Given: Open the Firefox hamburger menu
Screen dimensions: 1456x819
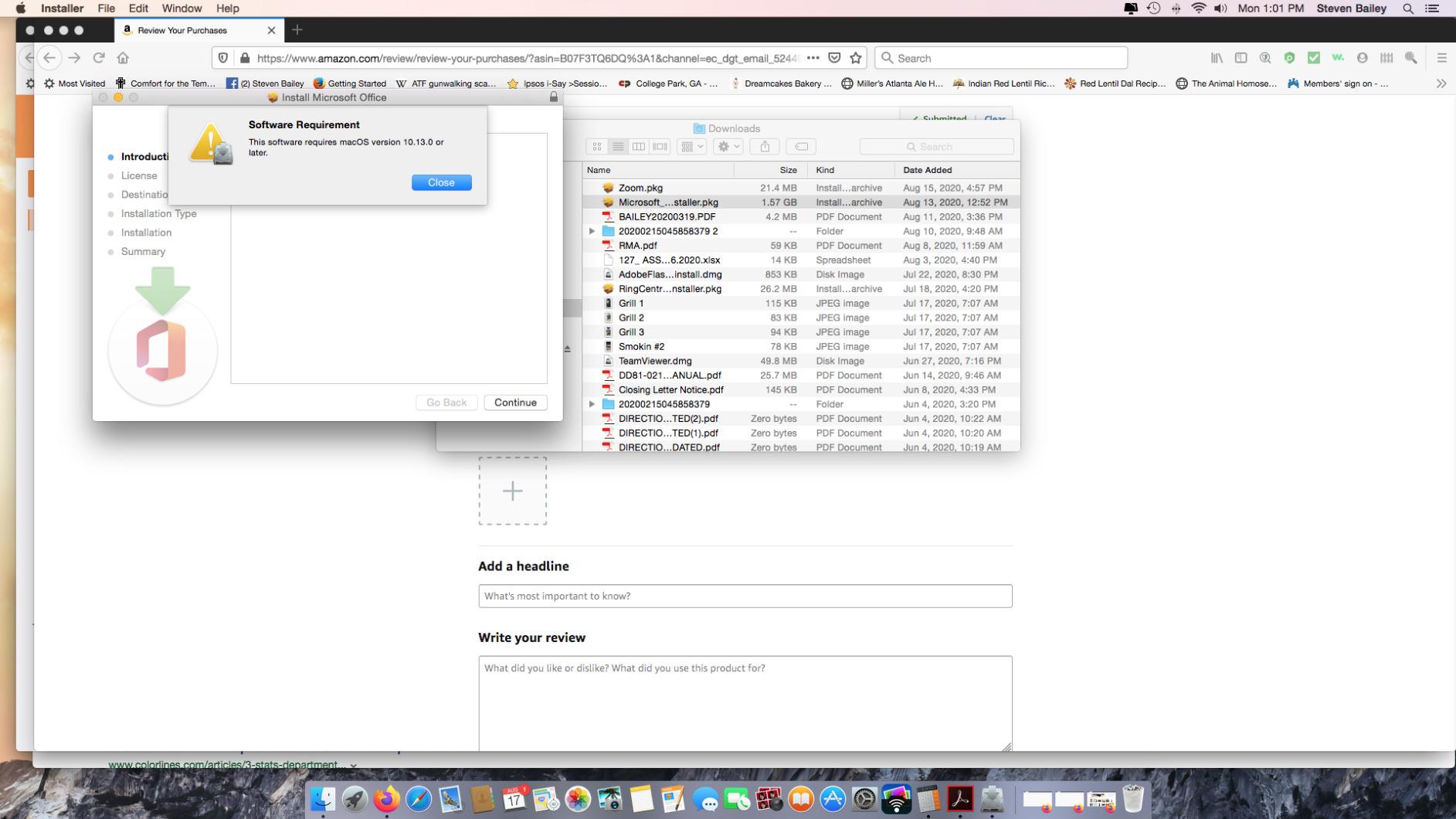Looking at the screenshot, I should click(x=1441, y=58).
